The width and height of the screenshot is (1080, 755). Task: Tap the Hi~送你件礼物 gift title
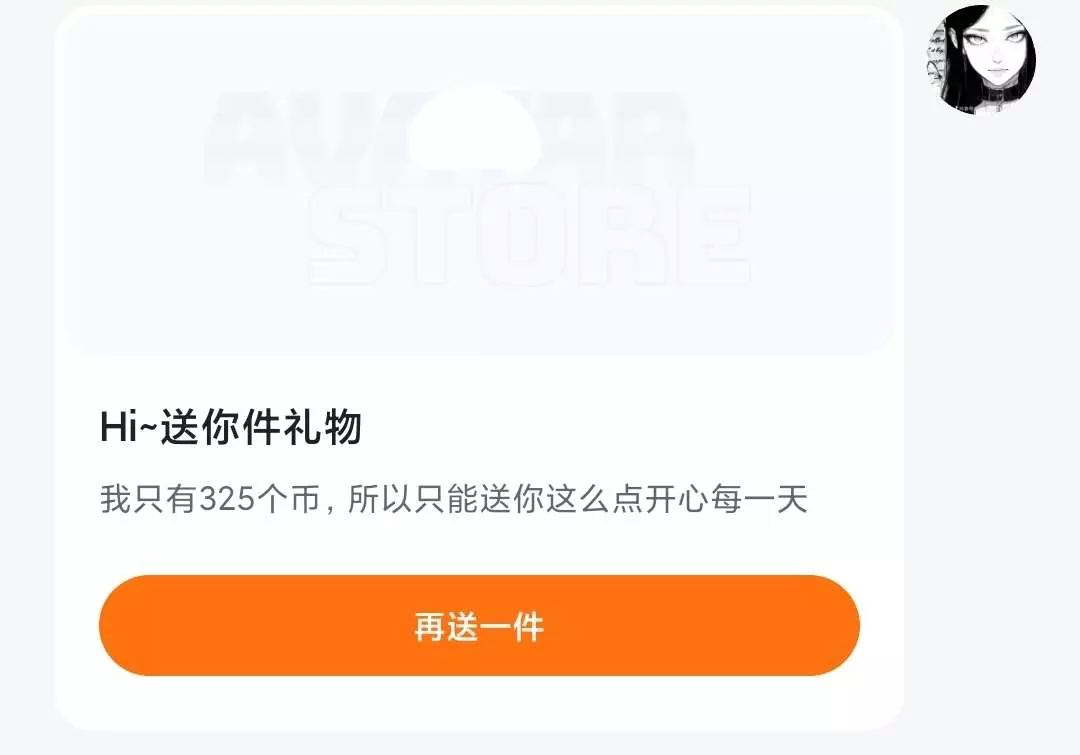231,427
